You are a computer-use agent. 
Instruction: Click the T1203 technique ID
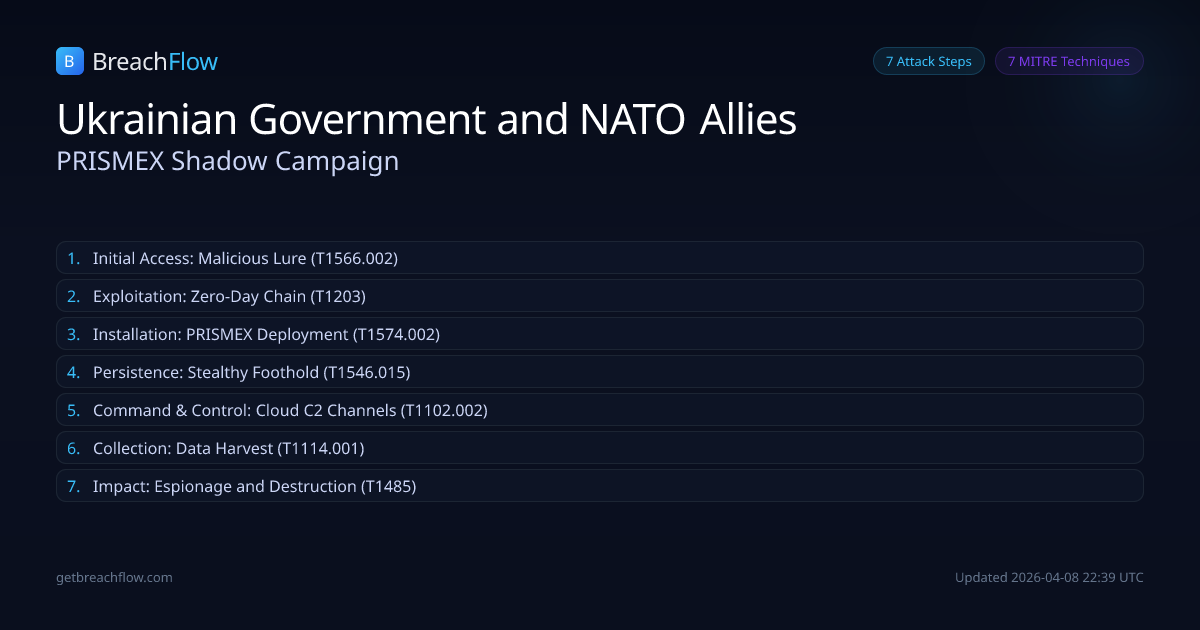point(338,296)
